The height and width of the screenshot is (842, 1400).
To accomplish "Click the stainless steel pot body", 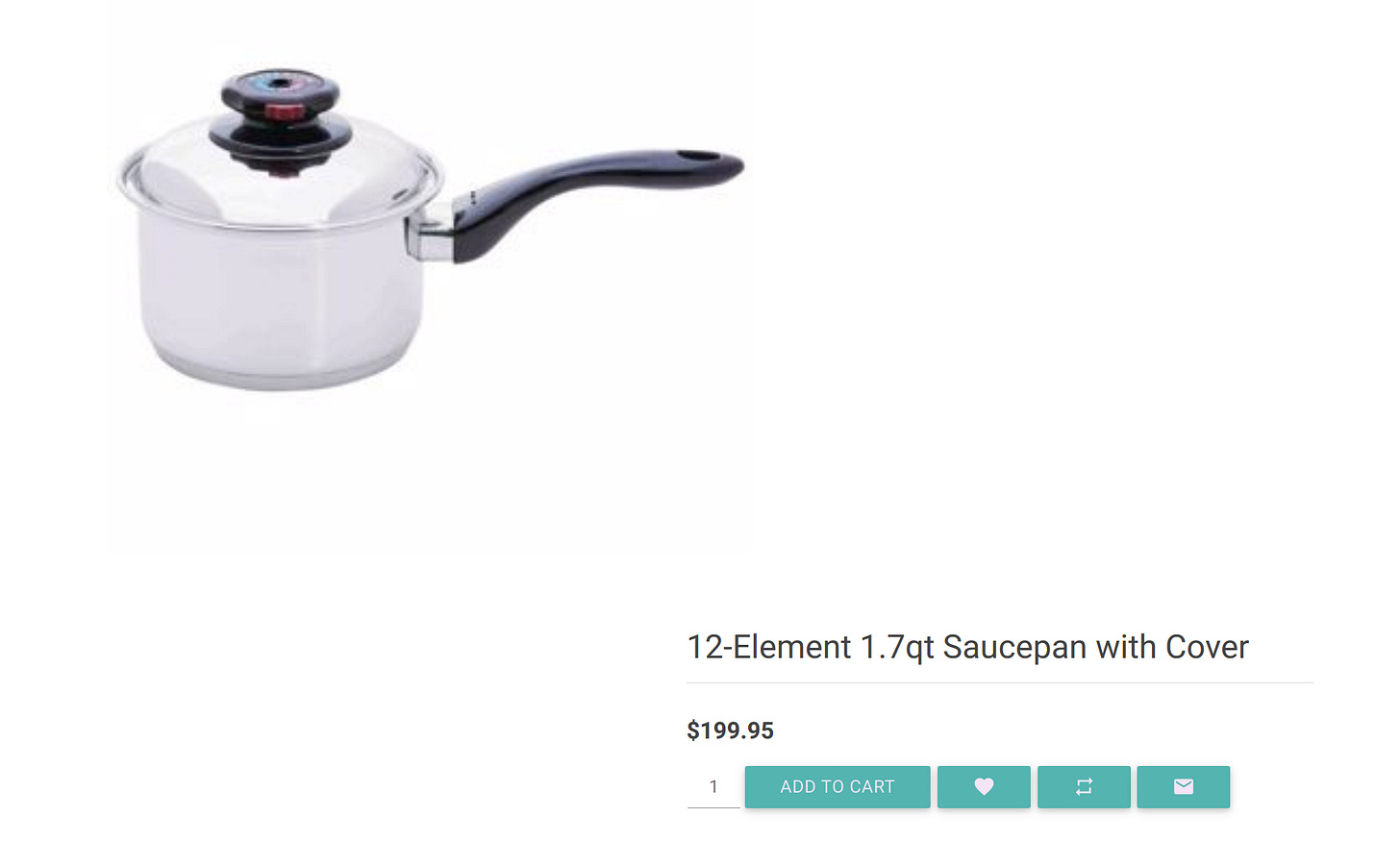I will tap(279, 298).
